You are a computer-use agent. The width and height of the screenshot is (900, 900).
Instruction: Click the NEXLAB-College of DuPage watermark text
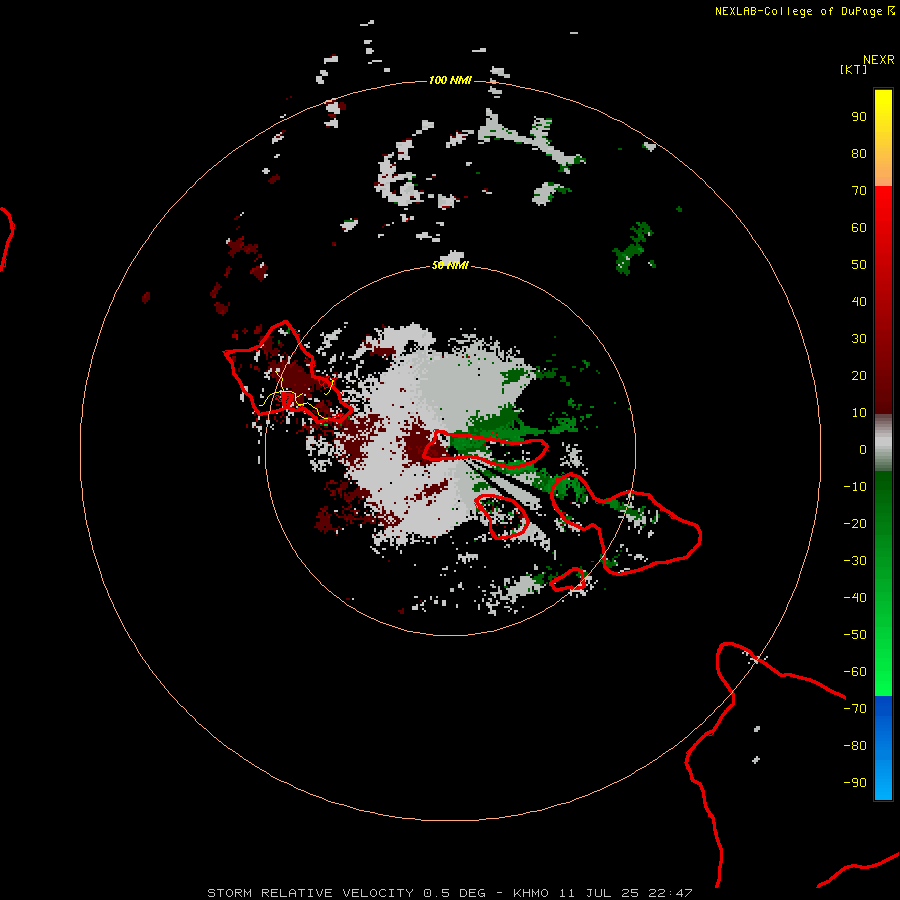coord(804,11)
